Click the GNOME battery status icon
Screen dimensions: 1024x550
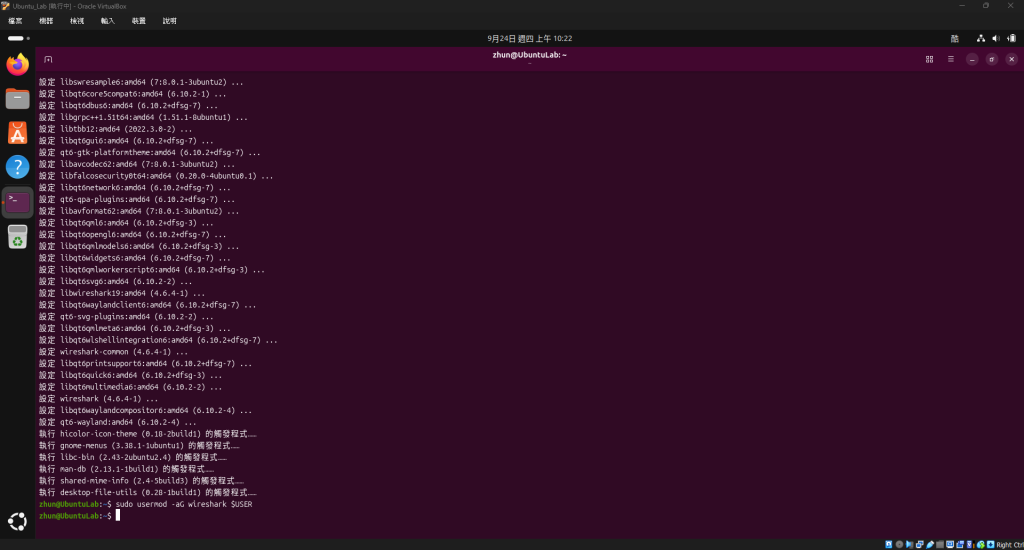pos(1012,39)
